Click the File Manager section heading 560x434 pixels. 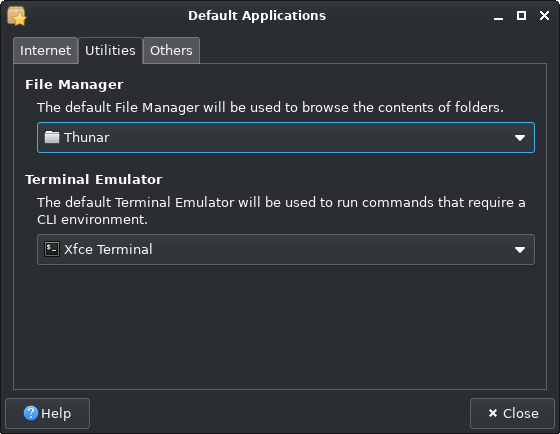pyautogui.click(x=74, y=85)
